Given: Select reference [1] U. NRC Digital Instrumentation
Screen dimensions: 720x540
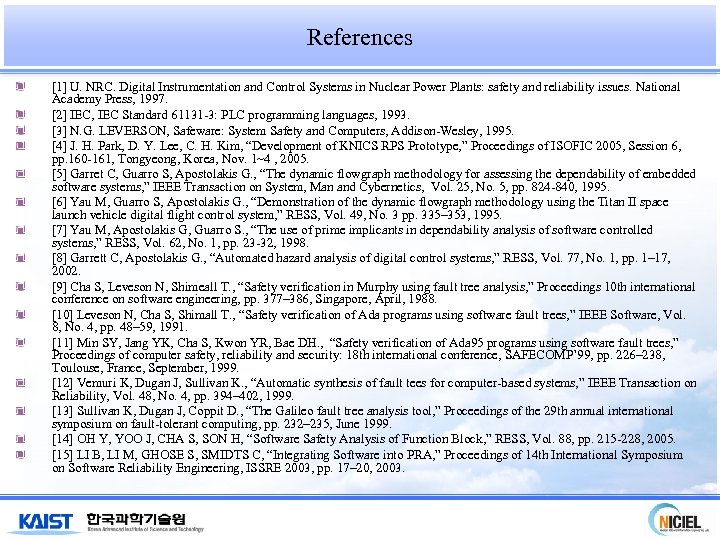Looking at the screenshot, I should pos(366,93).
